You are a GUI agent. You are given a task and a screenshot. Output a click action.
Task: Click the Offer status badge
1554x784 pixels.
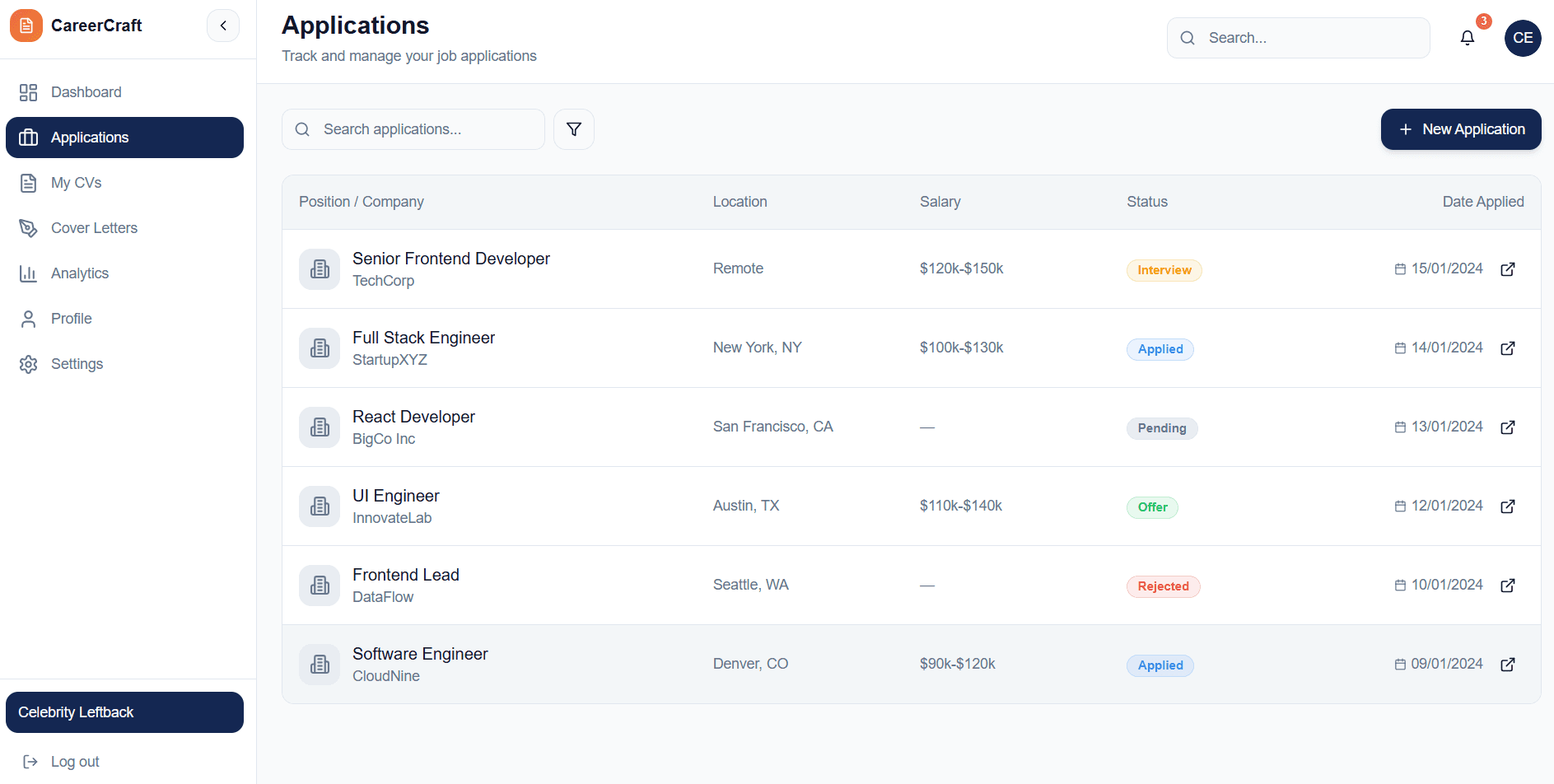point(1152,507)
